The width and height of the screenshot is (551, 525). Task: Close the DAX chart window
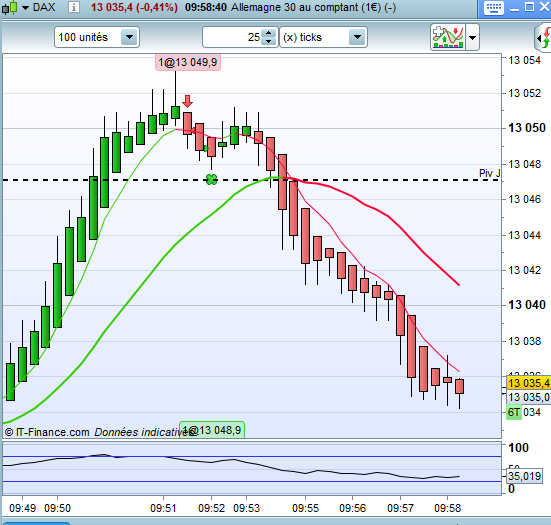(x=544, y=7)
